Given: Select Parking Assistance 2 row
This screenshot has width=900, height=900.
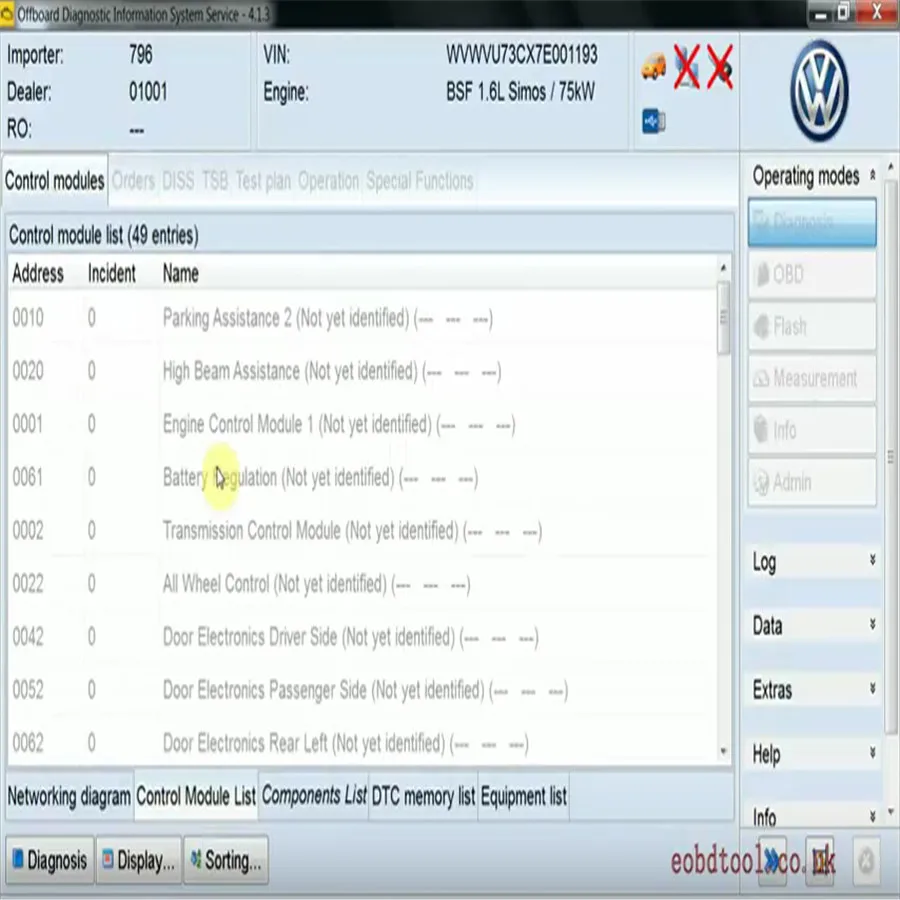Looking at the screenshot, I should click(362, 317).
